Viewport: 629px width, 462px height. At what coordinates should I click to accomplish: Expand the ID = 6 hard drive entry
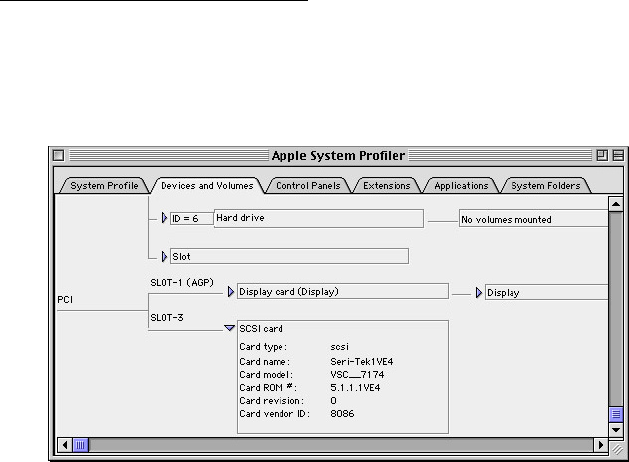tap(164, 218)
